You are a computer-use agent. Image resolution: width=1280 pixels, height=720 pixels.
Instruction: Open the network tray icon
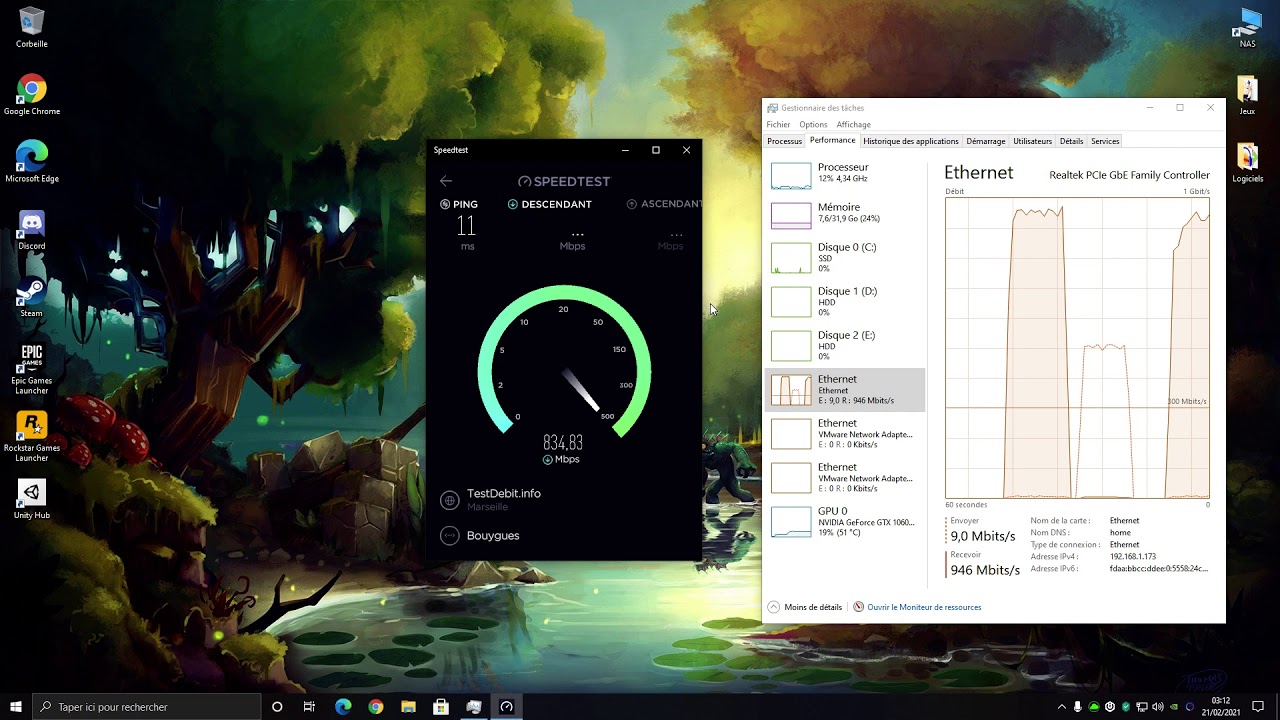point(1142,707)
